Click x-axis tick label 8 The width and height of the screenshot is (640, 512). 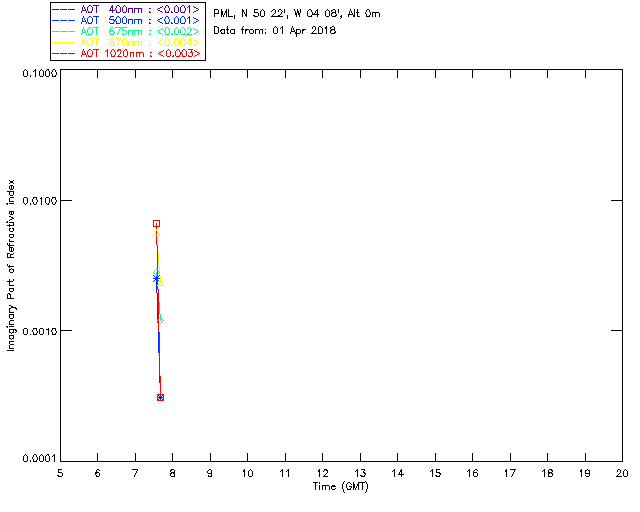click(173, 473)
